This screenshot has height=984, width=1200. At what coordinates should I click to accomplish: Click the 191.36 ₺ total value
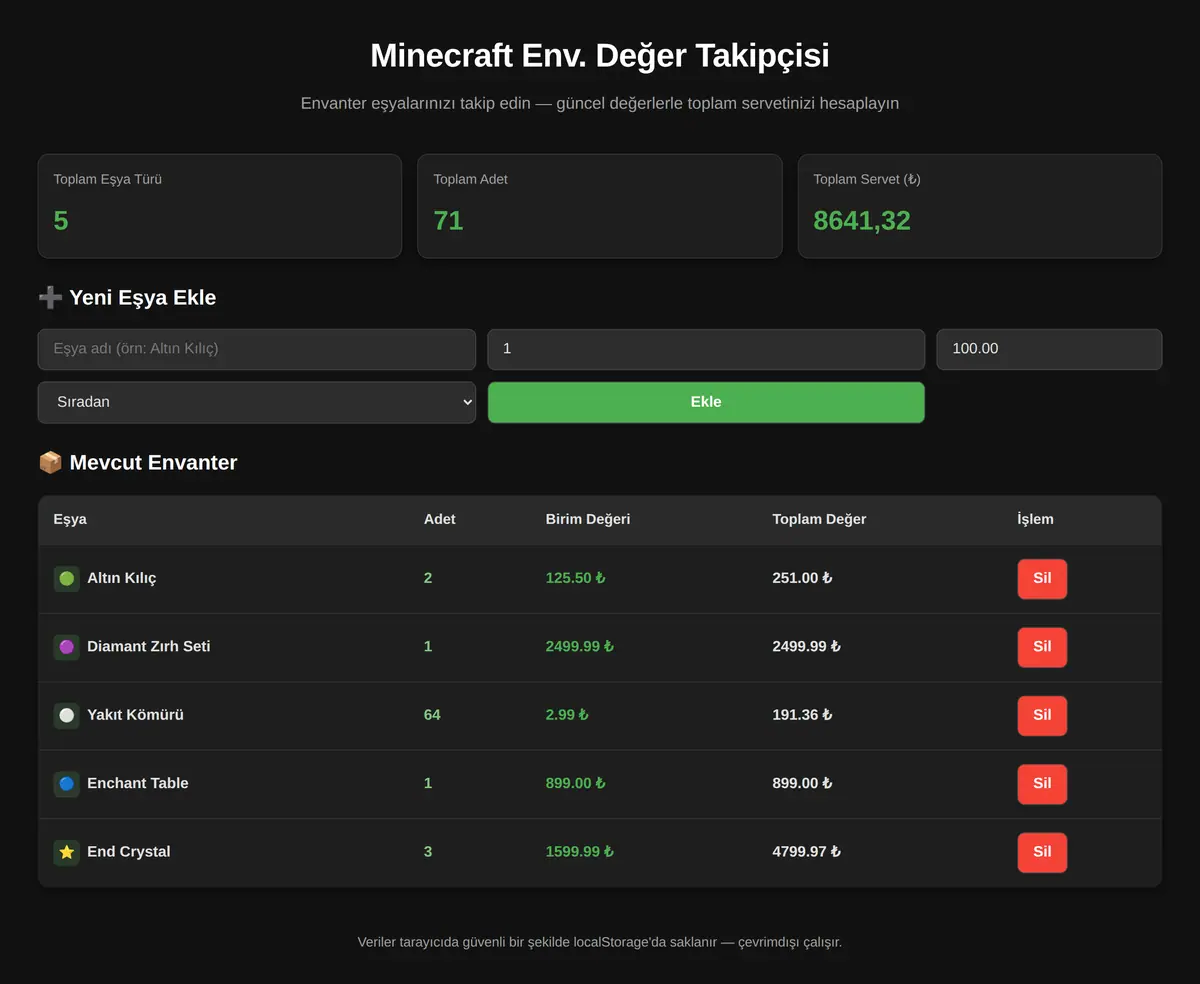coord(802,715)
